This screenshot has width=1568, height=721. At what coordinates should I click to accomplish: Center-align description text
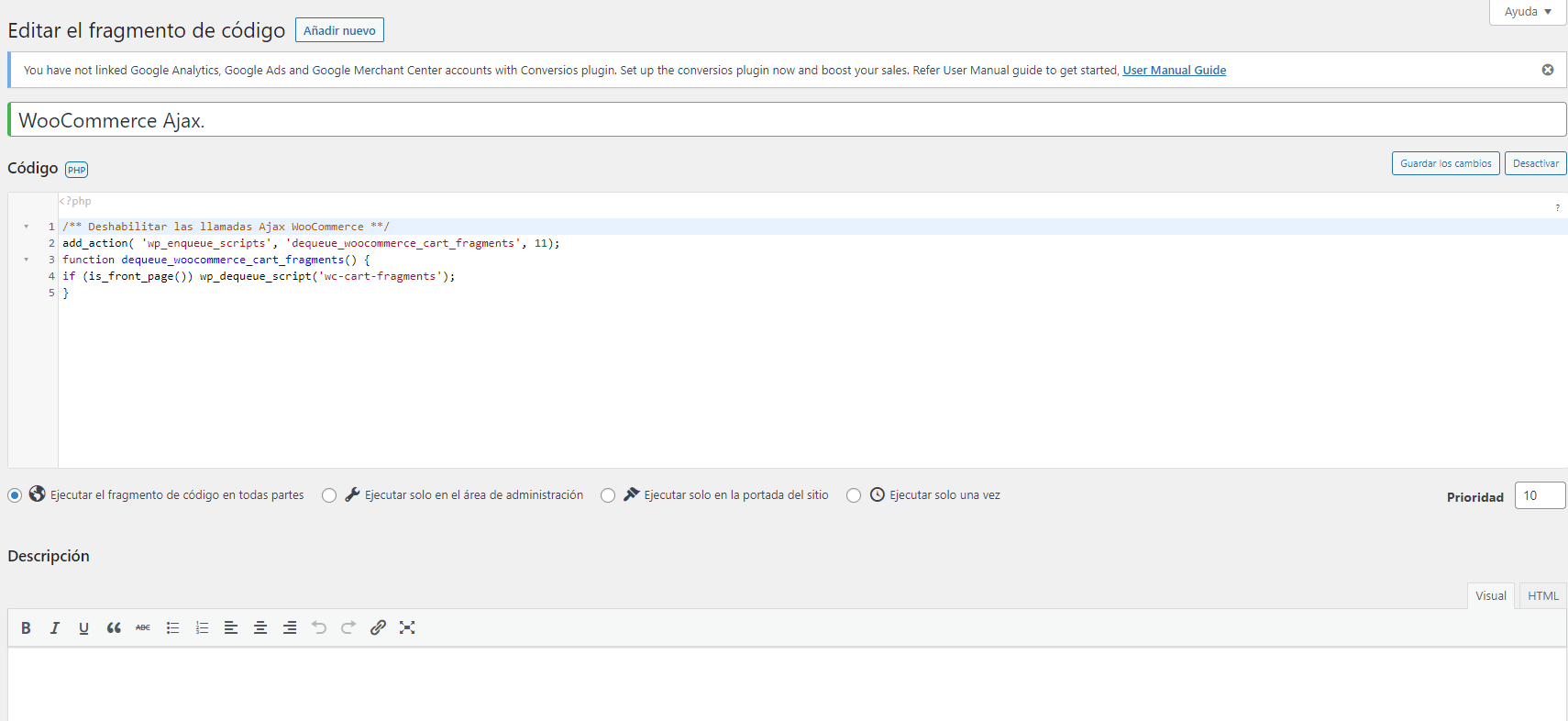(x=260, y=628)
